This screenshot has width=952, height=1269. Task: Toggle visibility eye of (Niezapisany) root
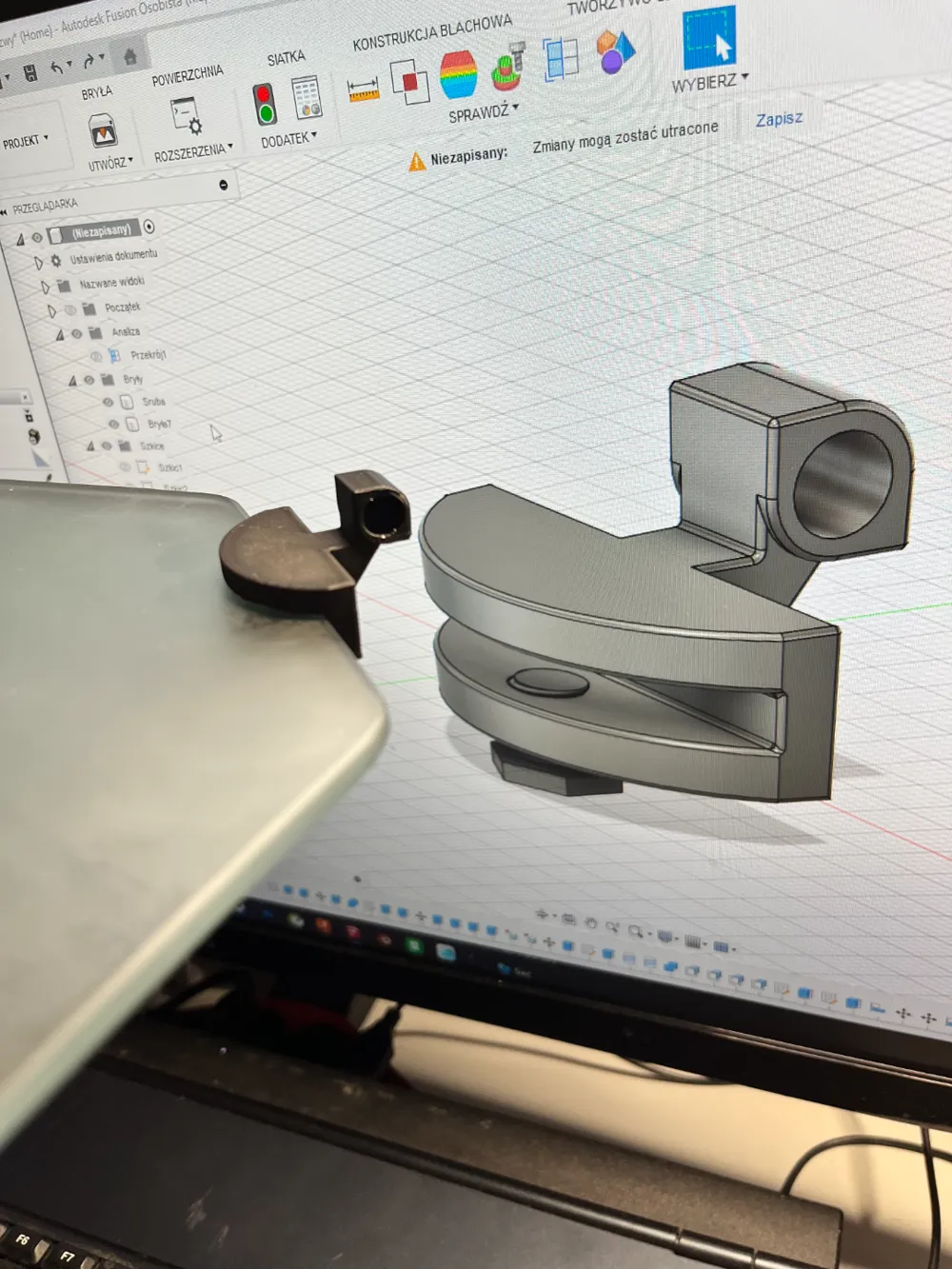36,237
